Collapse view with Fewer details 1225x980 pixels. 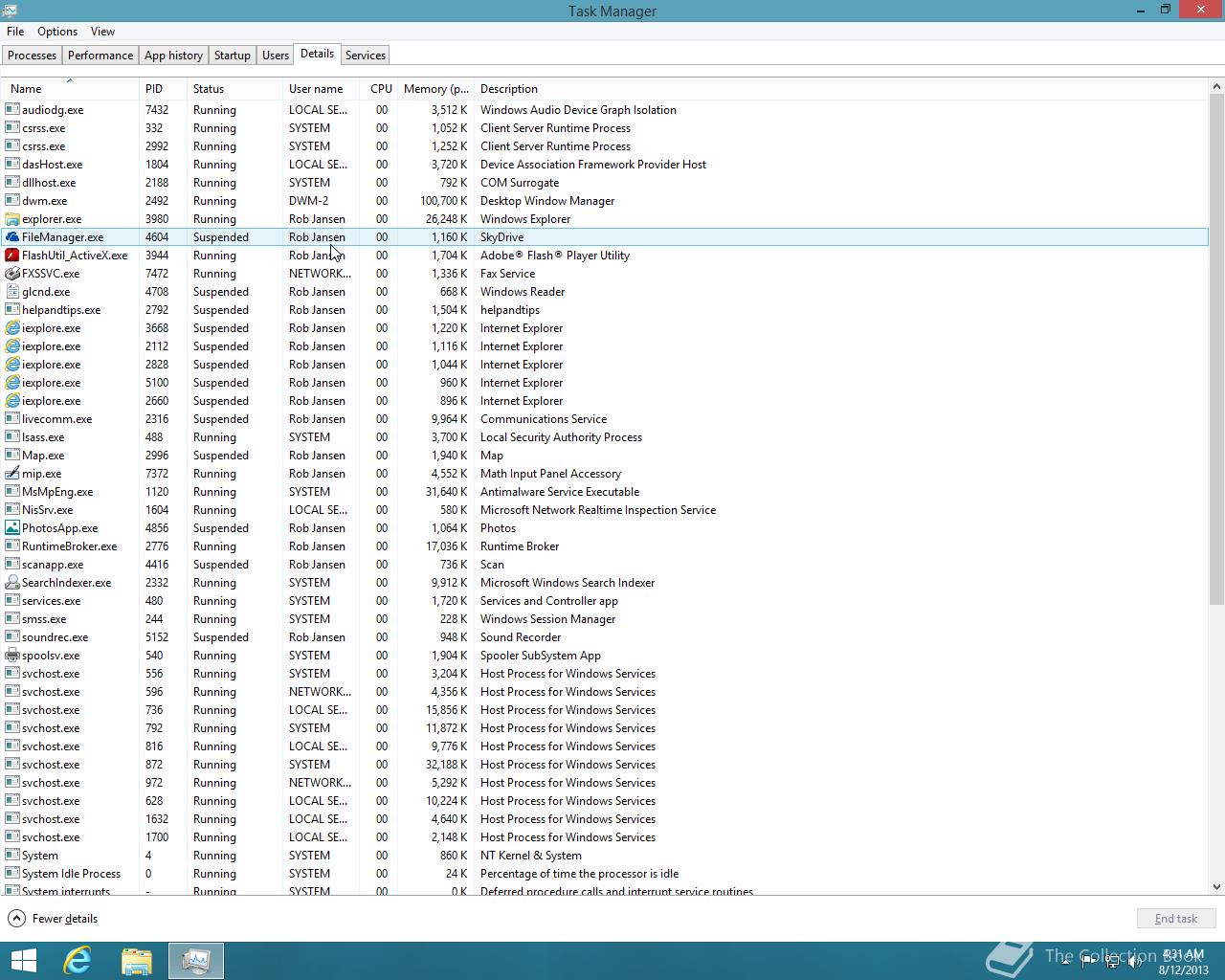(54, 919)
